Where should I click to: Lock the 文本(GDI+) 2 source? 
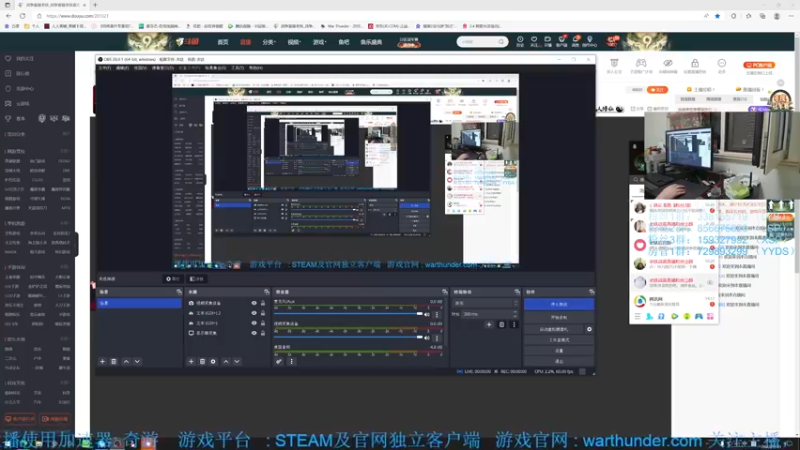[x=263, y=313]
